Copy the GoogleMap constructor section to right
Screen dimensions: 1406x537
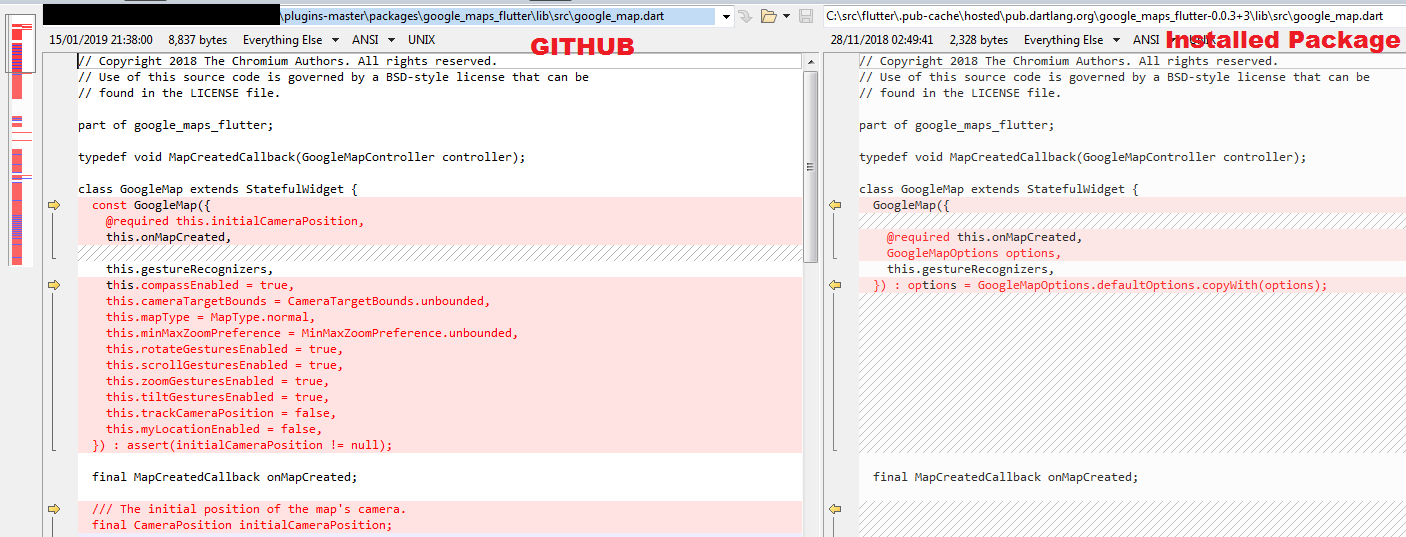(x=54, y=205)
